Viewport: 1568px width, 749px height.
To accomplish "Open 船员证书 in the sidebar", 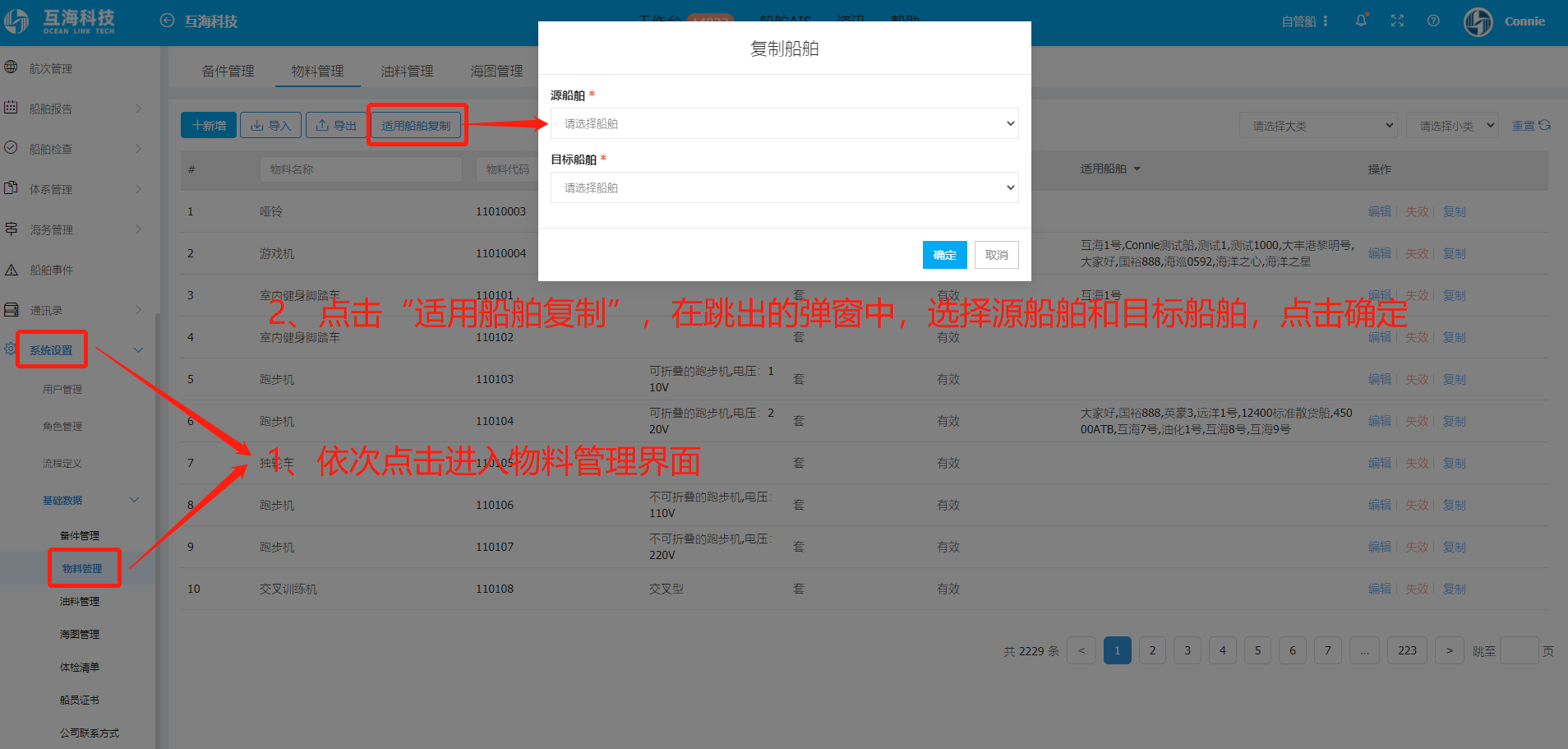I will pyautogui.click(x=79, y=700).
